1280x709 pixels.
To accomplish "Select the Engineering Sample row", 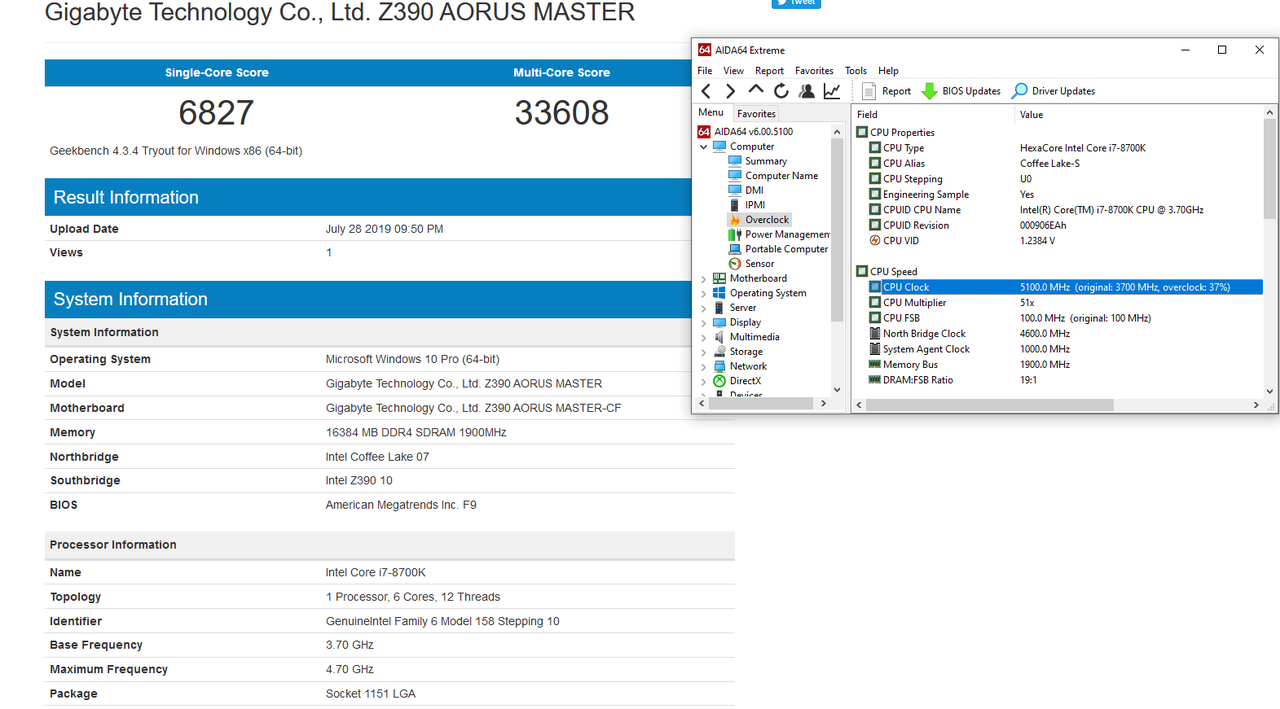I will 1060,194.
